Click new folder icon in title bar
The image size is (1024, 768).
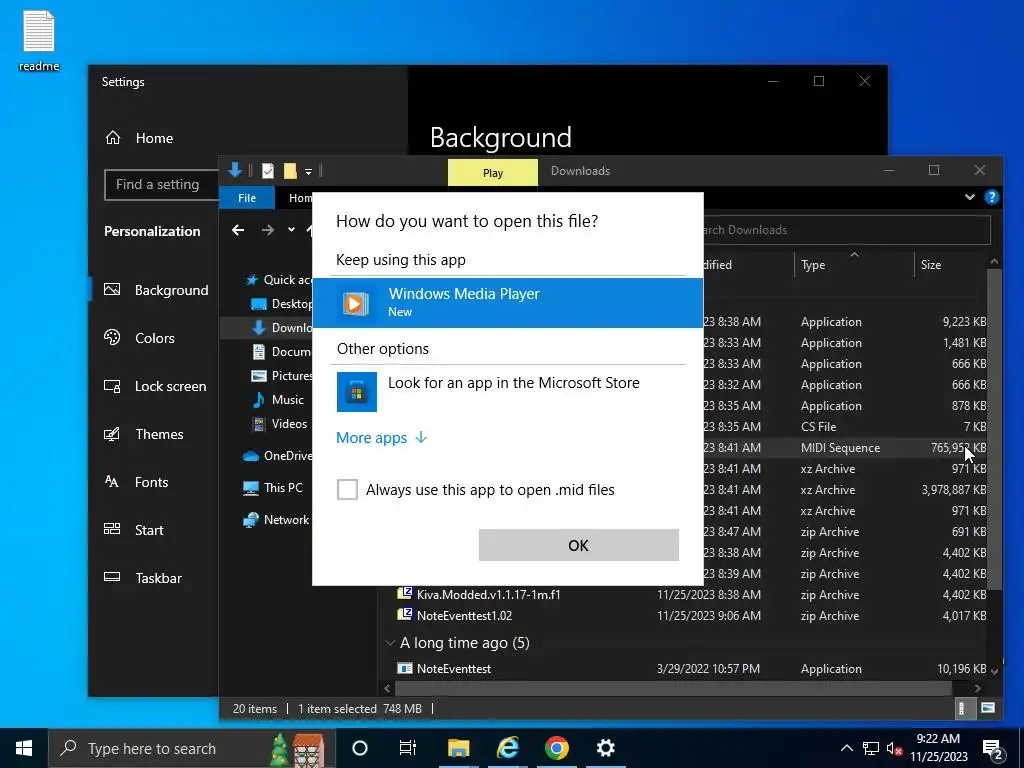pos(290,170)
